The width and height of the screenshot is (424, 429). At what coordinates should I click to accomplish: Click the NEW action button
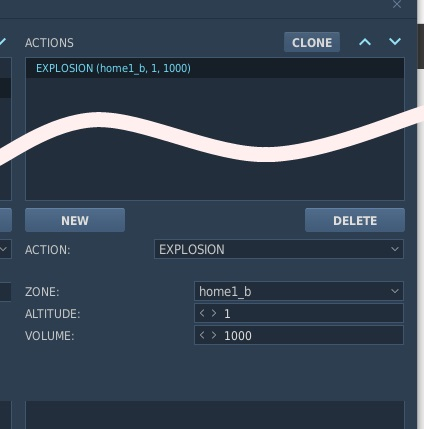pos(75,220)
